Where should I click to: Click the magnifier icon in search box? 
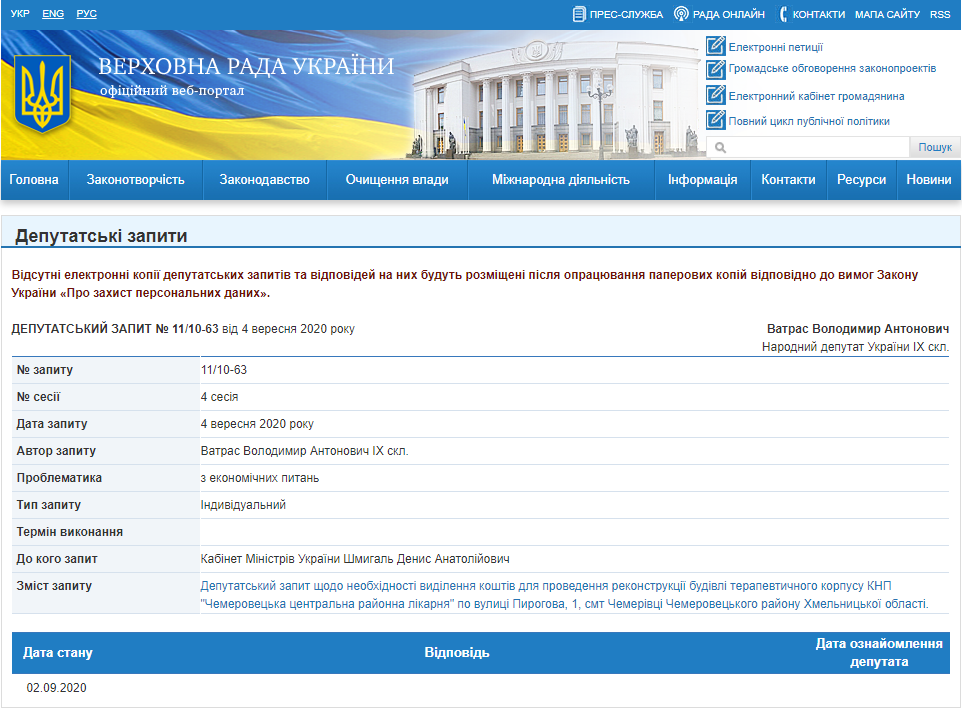tap(720, 148)
